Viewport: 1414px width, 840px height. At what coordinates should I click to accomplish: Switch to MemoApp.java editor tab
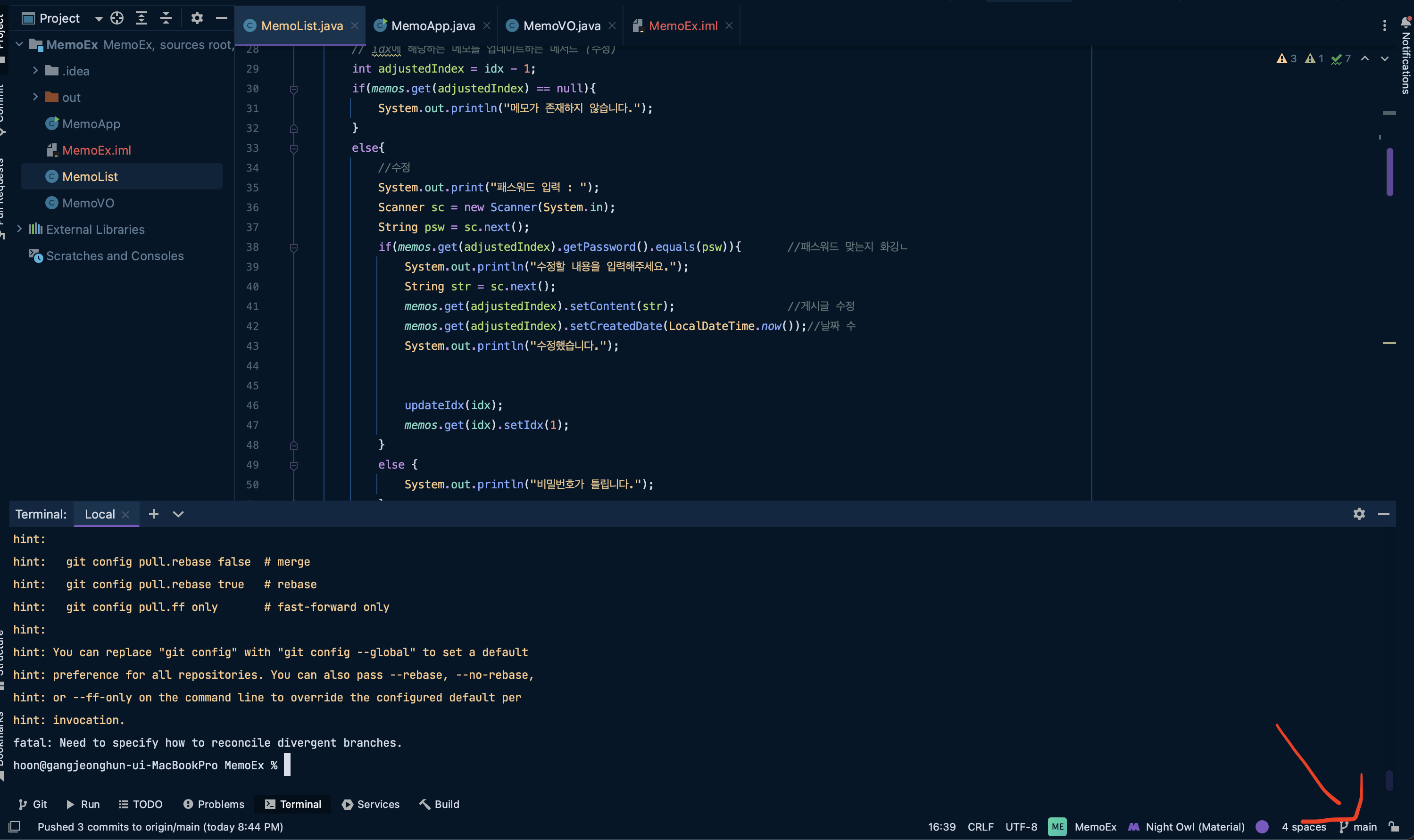pyautogui.click(x=433, y=25)
